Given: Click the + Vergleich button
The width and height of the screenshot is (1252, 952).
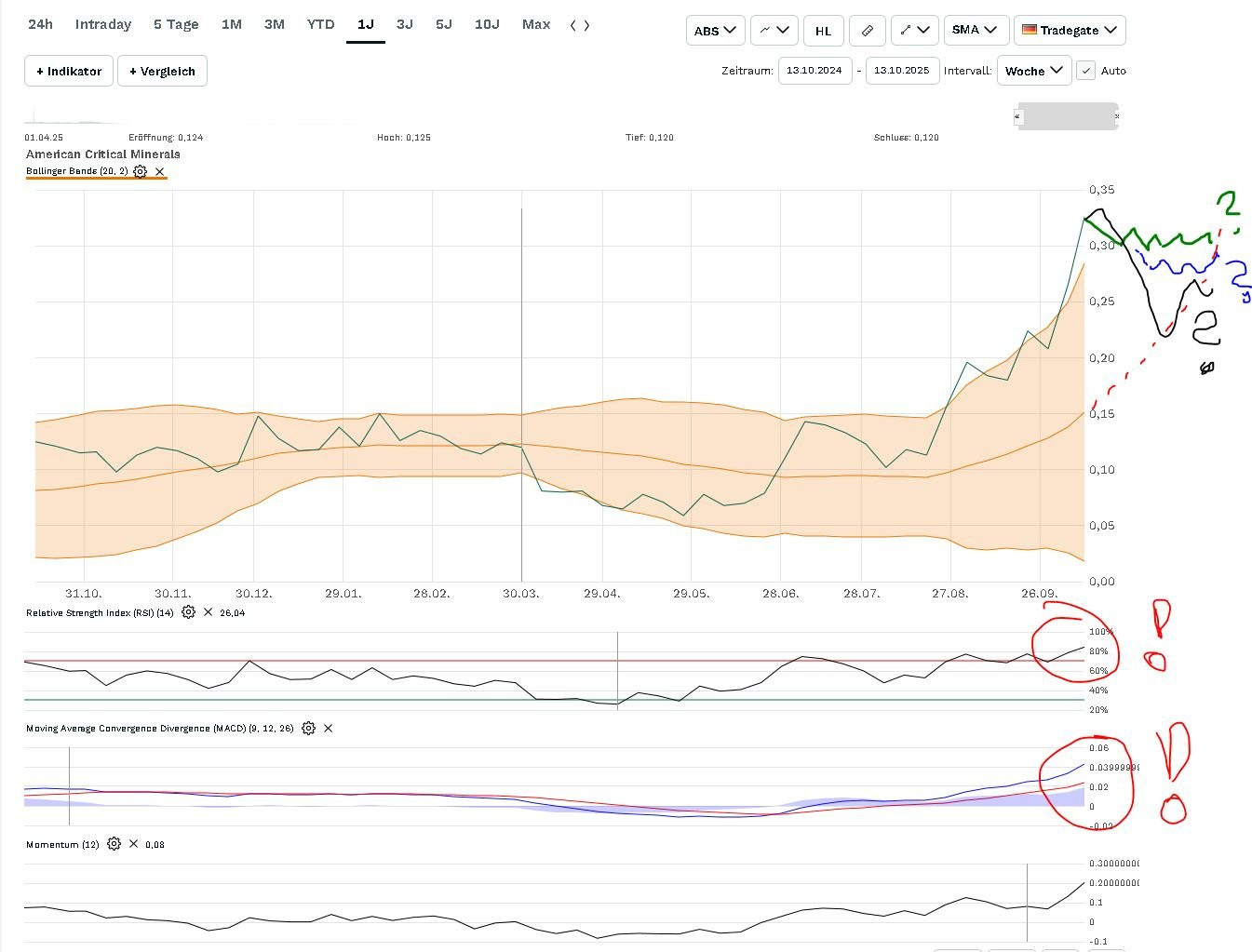Looking at the screenshot, I should [162, 71].
